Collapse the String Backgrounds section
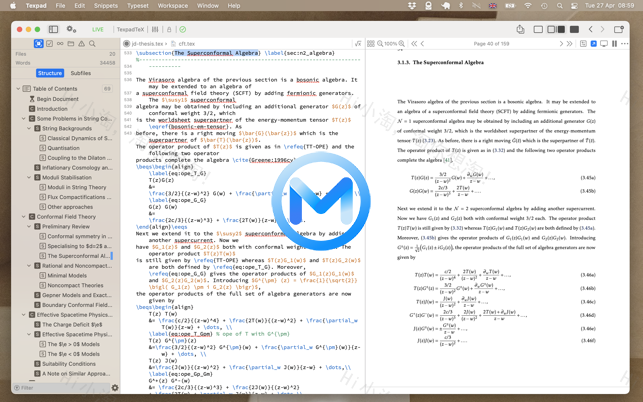Image resolution: width=643 pixels, height=402 pixels. tap(29, 128)
